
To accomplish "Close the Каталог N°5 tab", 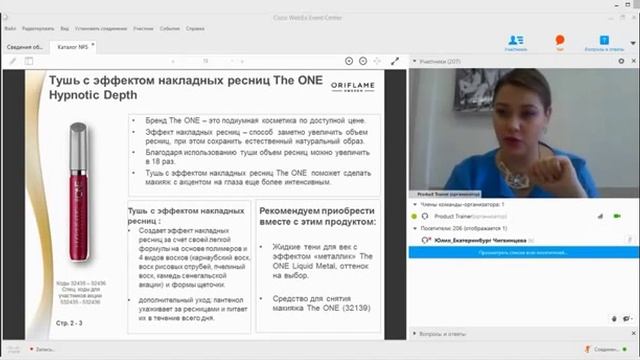I will pos(93,44).
